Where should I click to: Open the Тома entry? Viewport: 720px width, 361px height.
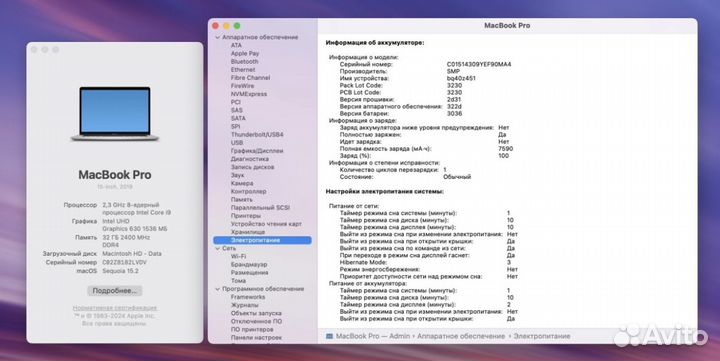coord(238,281)
